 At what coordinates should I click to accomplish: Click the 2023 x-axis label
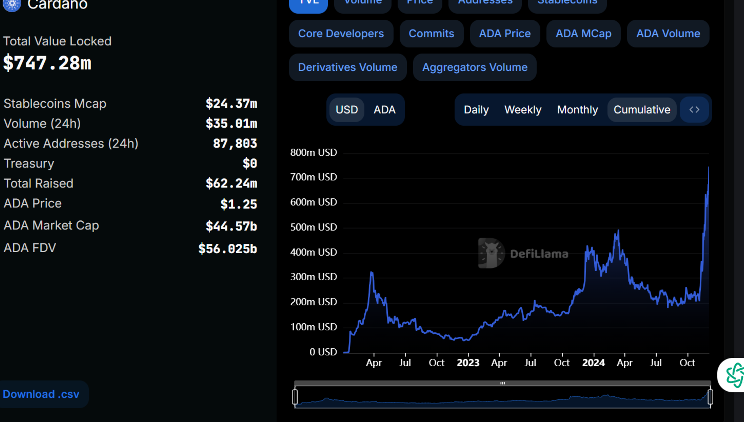pyautogui.click(x=468, y=363)
